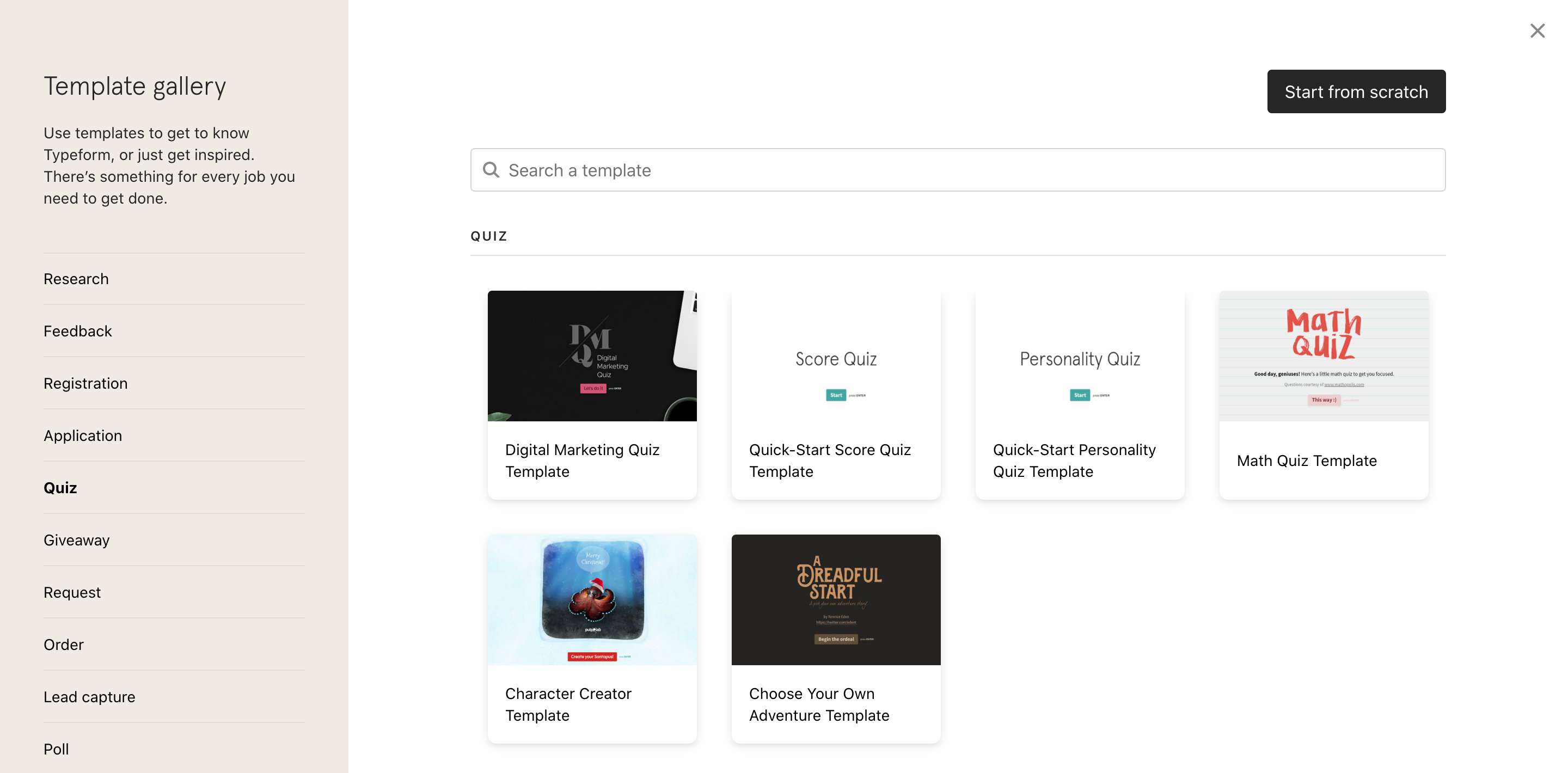Click the Choose Your Own Adventure Template title
Image resolution: width=1568 pixels, height=773 pixels.
pyautogui.click(x=819, y=705)
